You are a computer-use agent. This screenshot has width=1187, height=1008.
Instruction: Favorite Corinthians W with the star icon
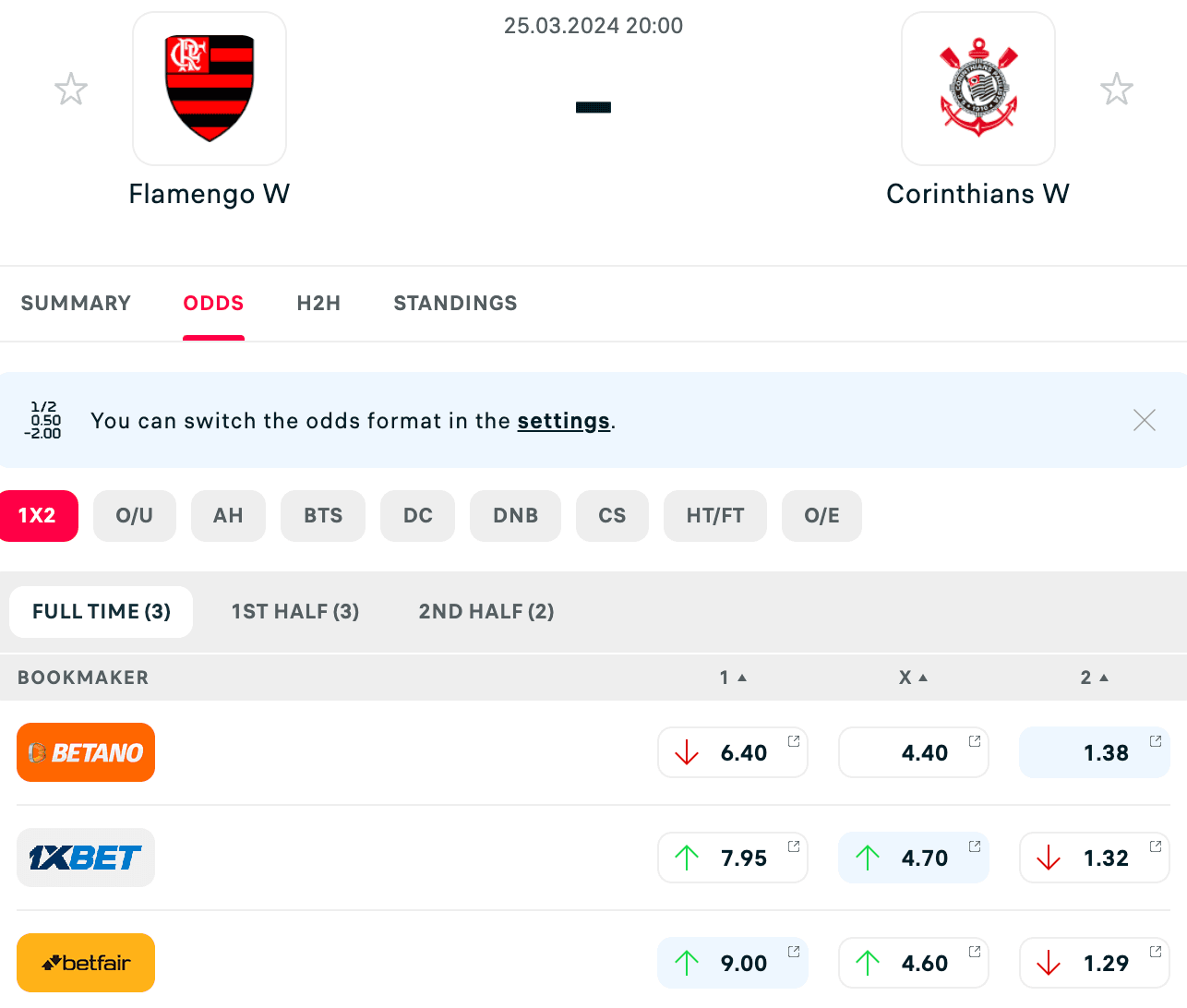click(1117, 90)
